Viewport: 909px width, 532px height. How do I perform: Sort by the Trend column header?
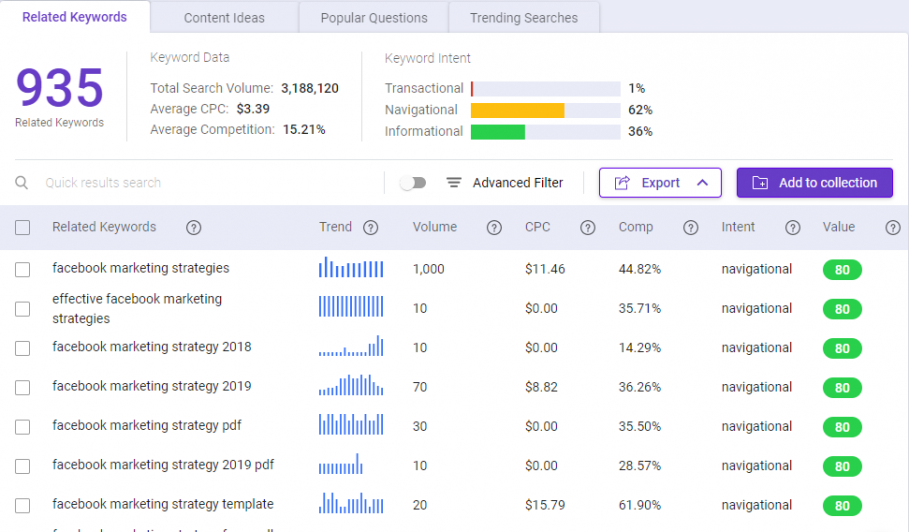point(335,227)
